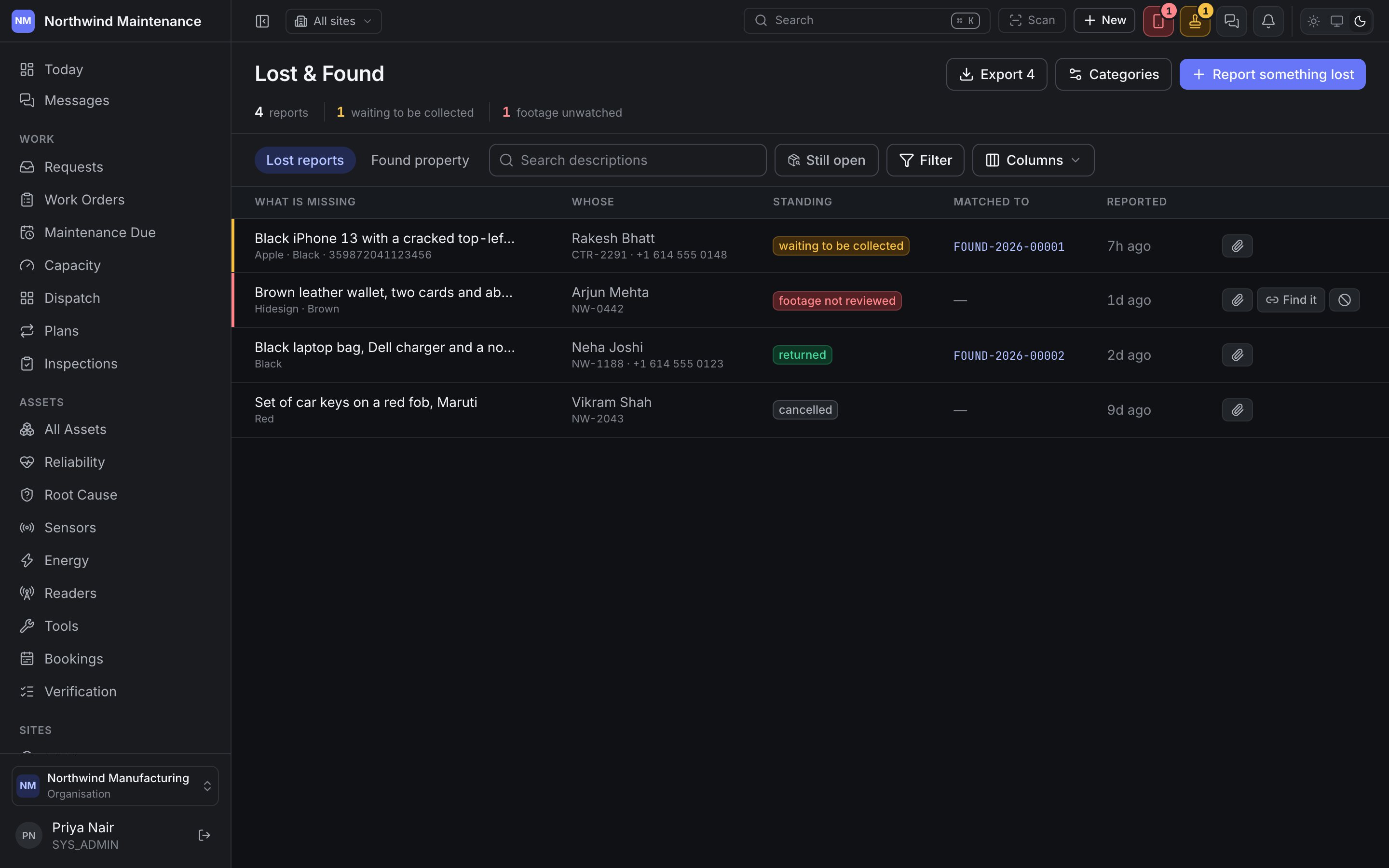
Task: Switch to system theme
Action: [x=1337, y=21]
